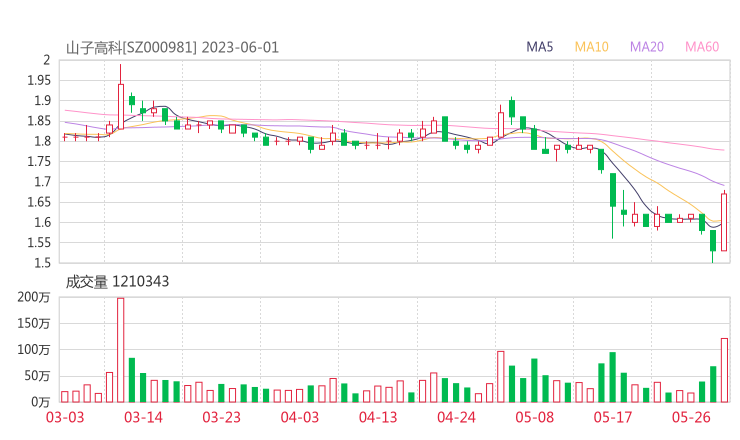Select the 05-26 date label

coord(691,417)
